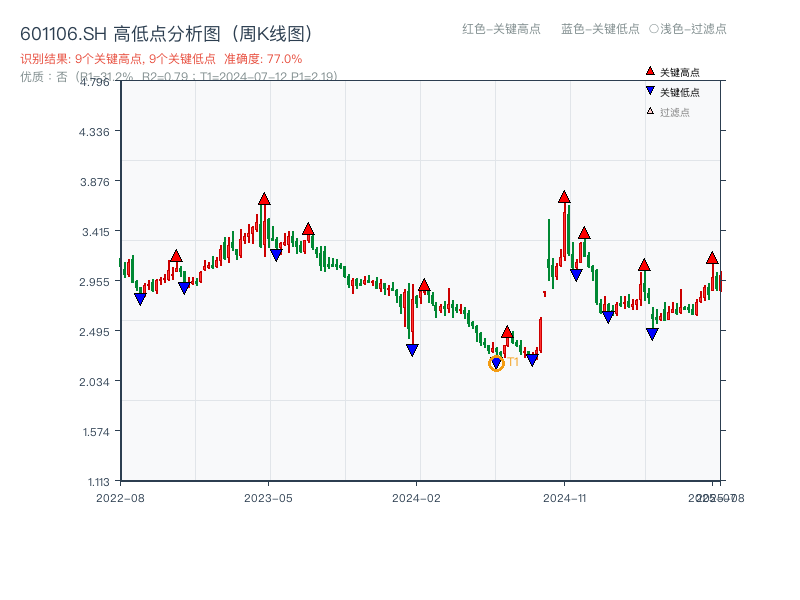The width and height of the screenshot is (800, 600).
Task: Click the gray 优质：否 info line
Action: point(179,77)
